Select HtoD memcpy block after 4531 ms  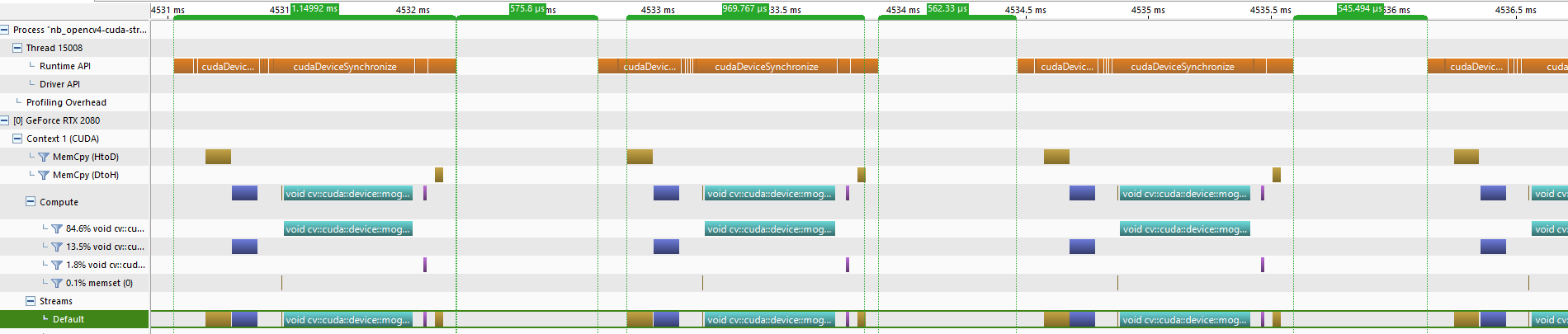pyautogui.click(x=218, y=157)
